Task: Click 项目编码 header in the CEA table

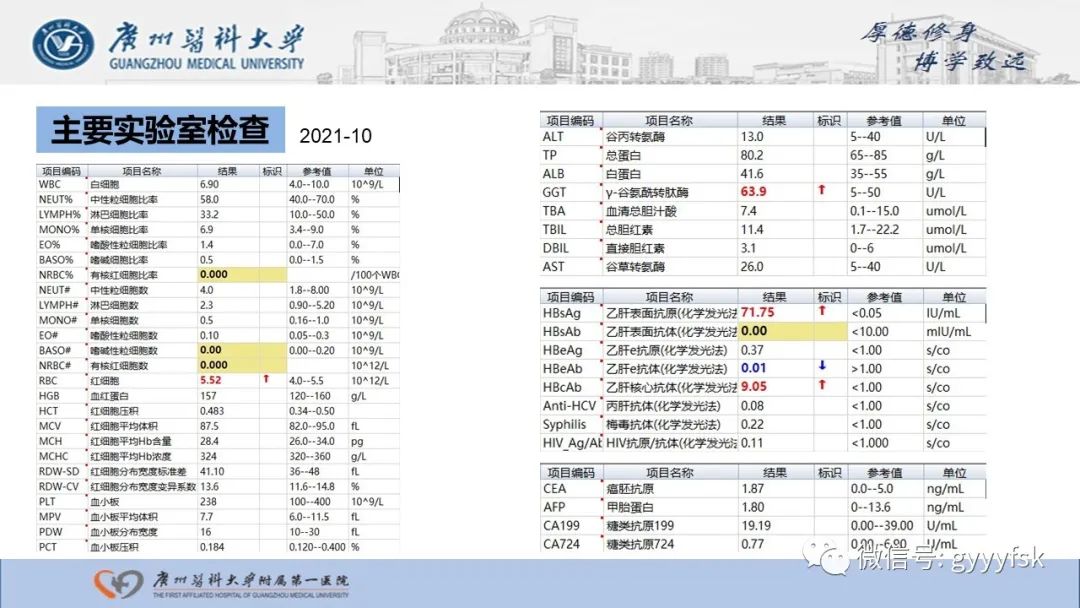Action: click(x=571, y=472)
